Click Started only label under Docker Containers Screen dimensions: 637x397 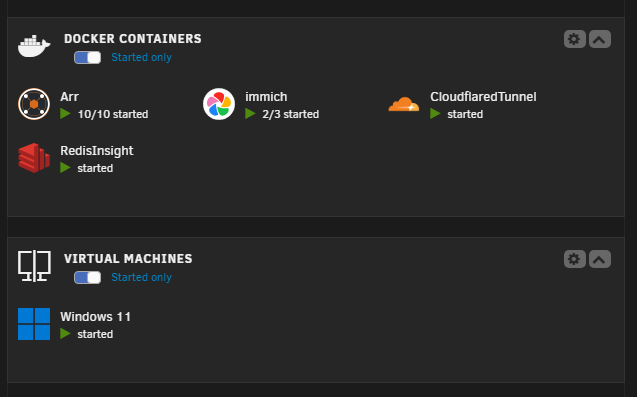[141, 57]
